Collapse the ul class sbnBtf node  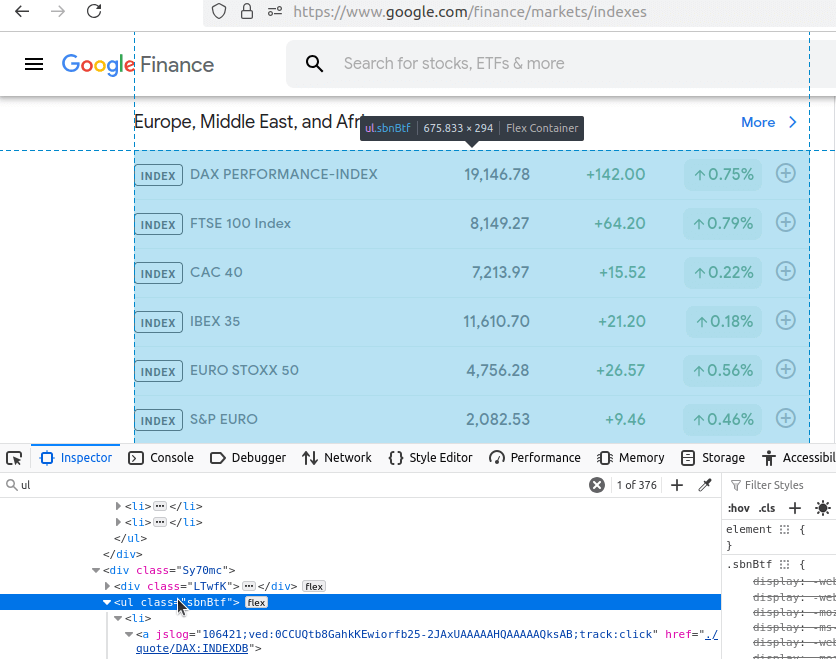[106, 601]
